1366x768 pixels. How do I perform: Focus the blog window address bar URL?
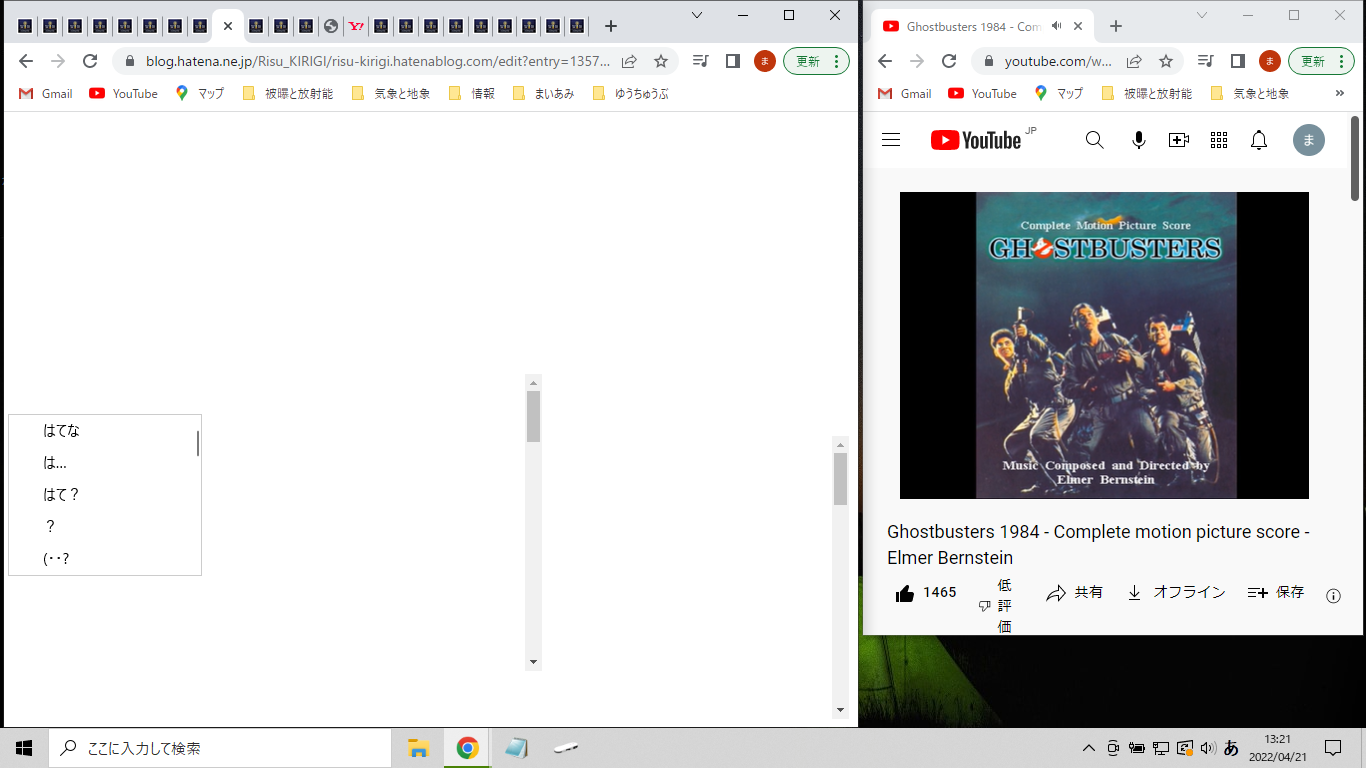pyautogui.click(x=378, y=61)
